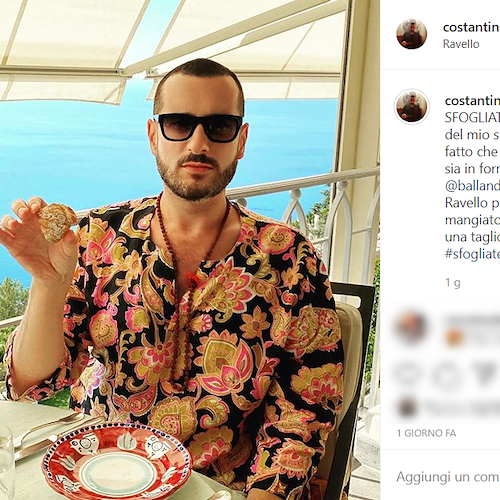This screenshot has height=500, width=500.
Task: Click the caption author's profile picture
Action: coord(412,107)
